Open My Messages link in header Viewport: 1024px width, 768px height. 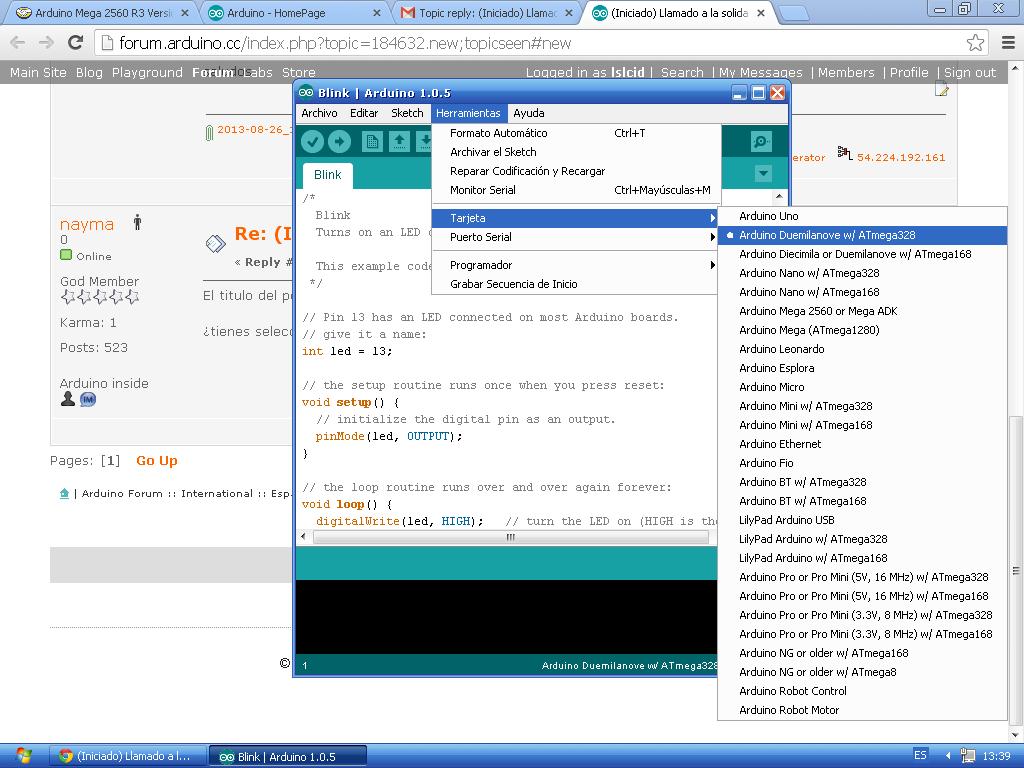click(x=761, y=72)
